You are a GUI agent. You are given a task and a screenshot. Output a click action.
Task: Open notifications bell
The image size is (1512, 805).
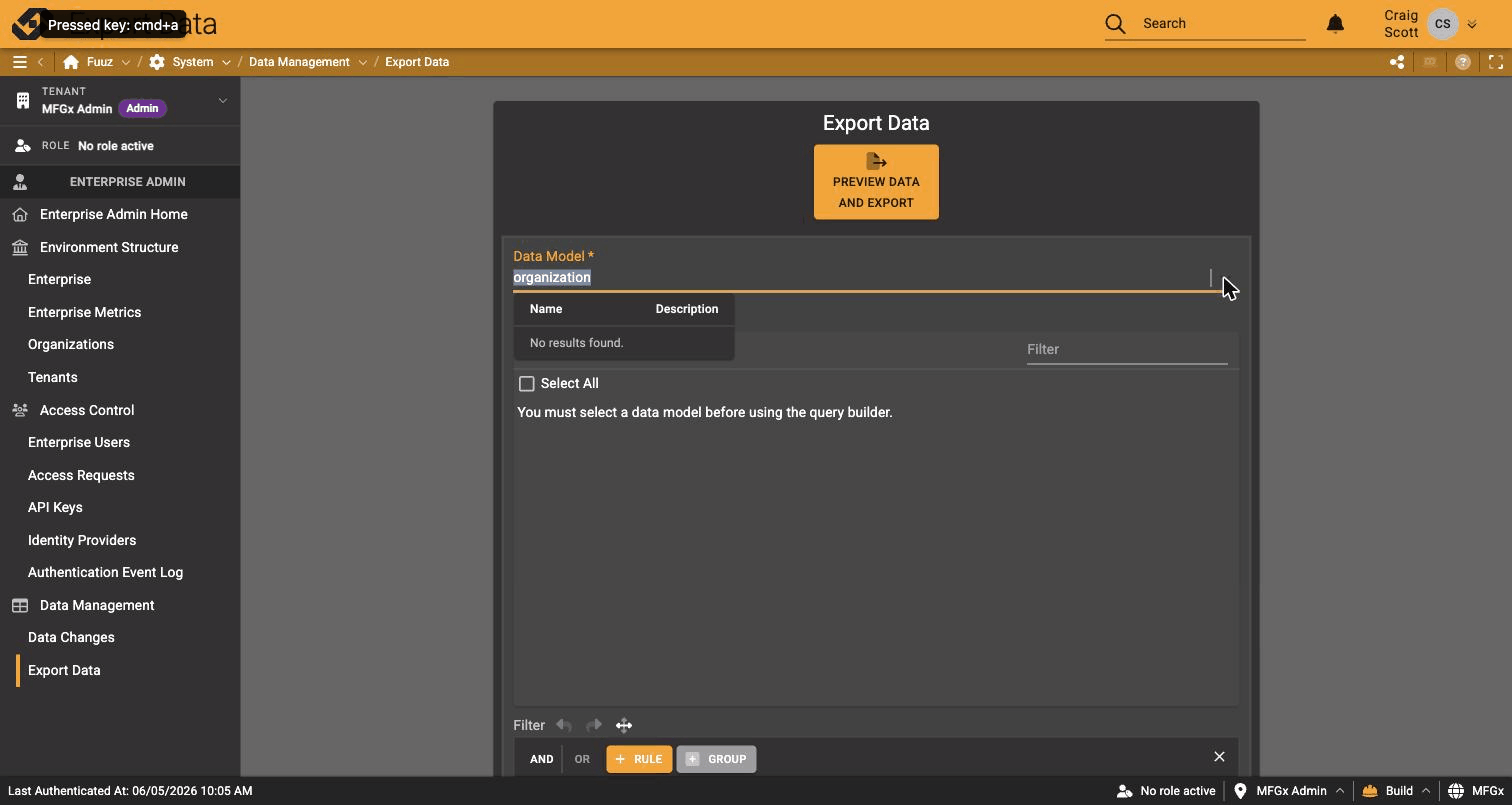1335,23
